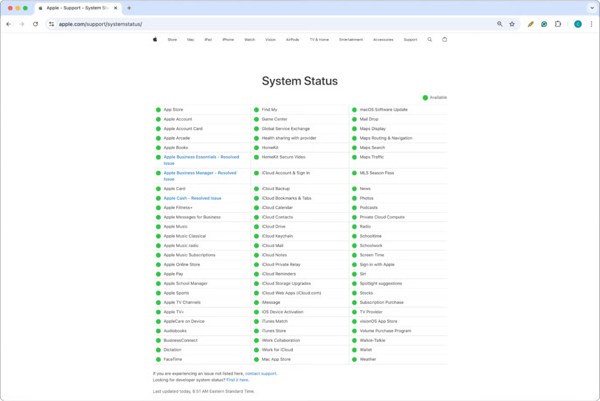The height and width of the screenshot is (401, 600).
Task: Open Apple Cash Resolved Issue link
Action: click(x=192, y=198)
